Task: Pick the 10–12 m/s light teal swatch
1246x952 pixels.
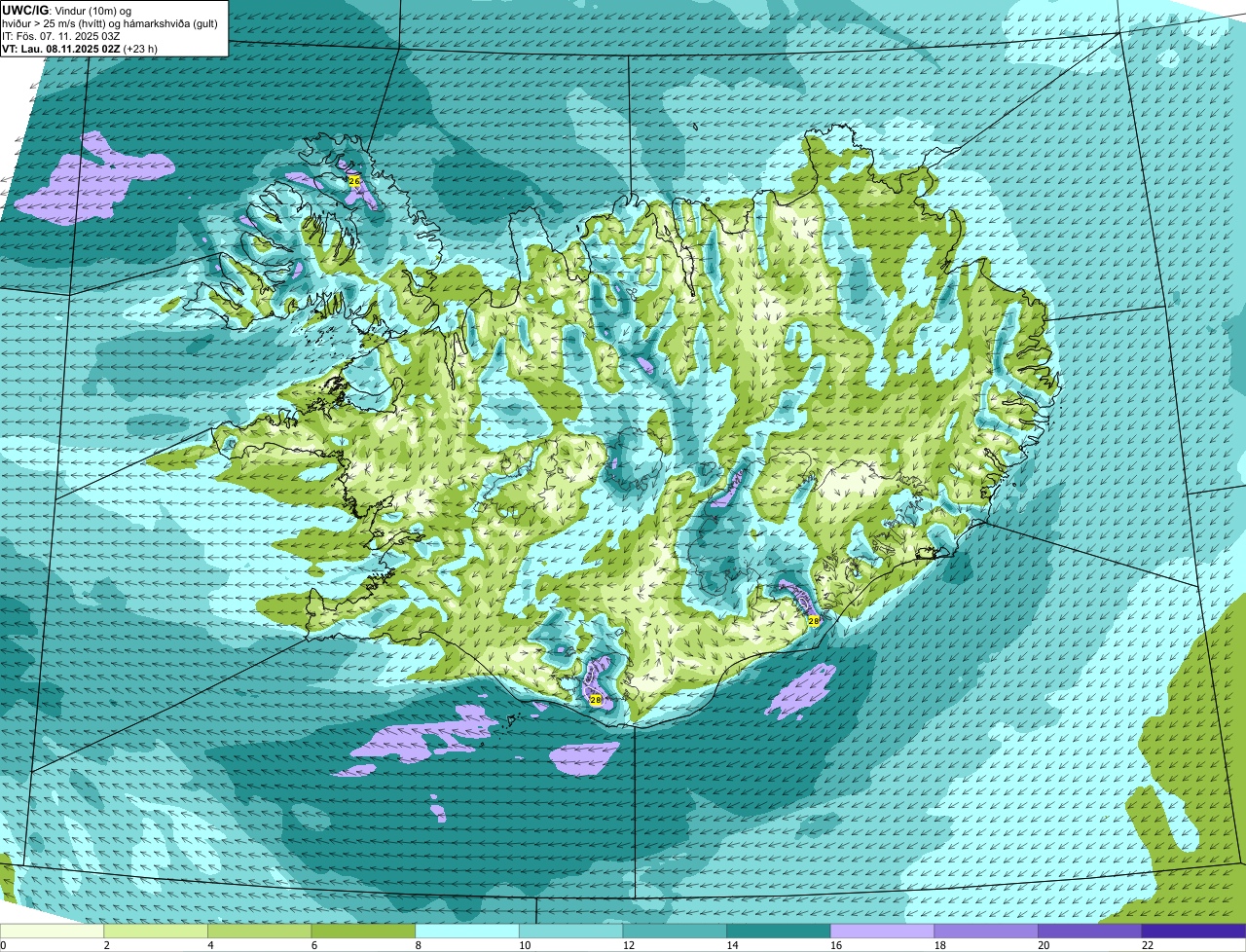Action: pos(571,931)
